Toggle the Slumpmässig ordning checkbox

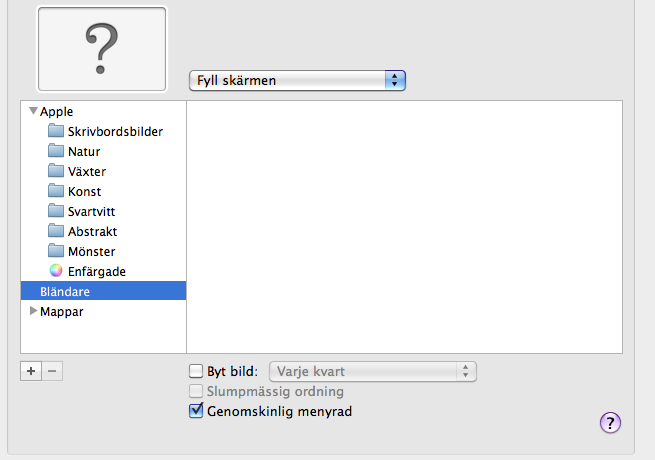(x=196, y=392)
